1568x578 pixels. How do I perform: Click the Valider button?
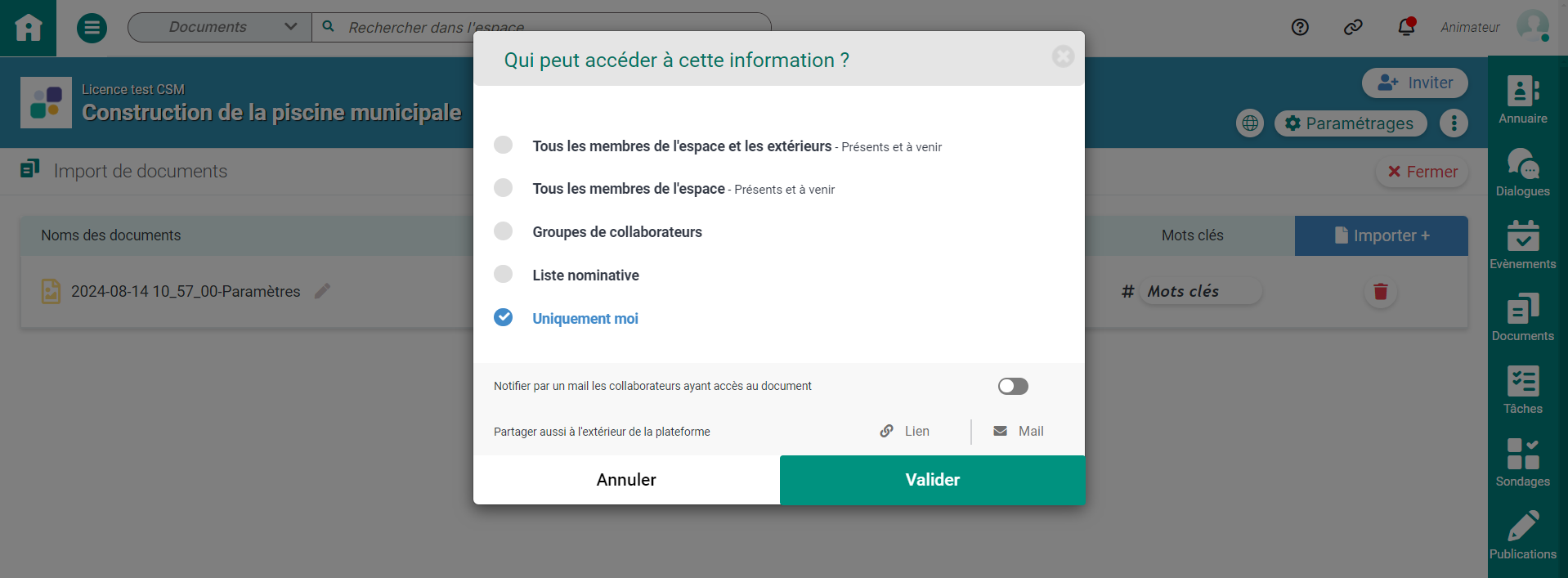932,480
